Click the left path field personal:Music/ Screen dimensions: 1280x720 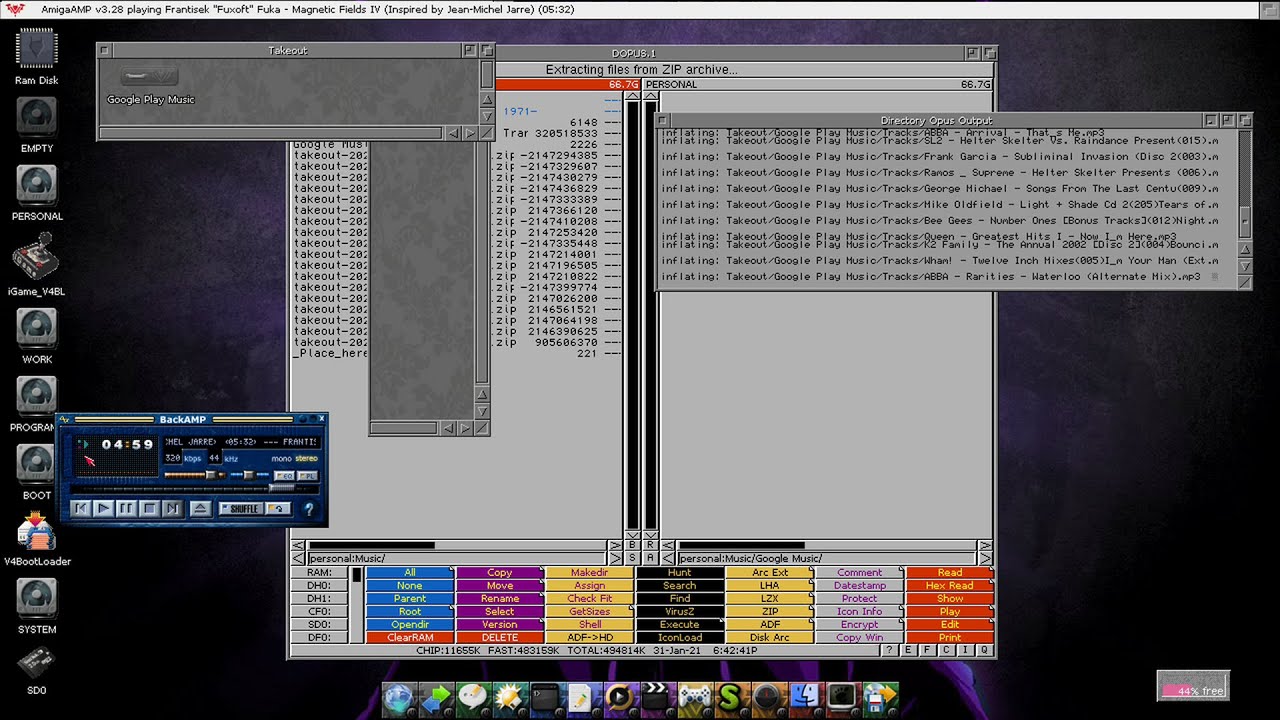(x=456, y=558)
